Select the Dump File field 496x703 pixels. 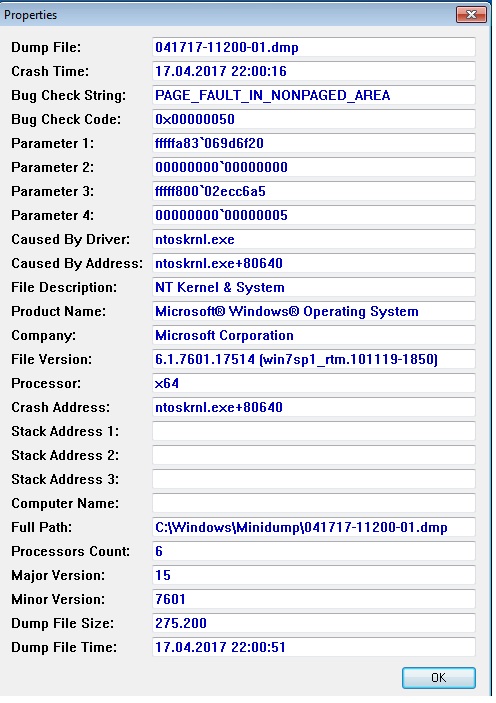click(313, 47)
